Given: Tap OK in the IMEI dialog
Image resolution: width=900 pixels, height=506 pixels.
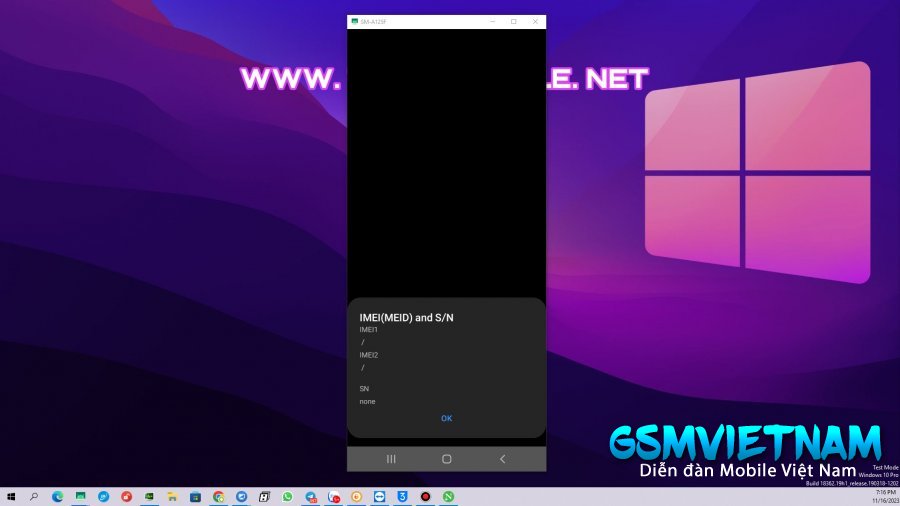Looking at the screenshot, I should click(447, 418).
